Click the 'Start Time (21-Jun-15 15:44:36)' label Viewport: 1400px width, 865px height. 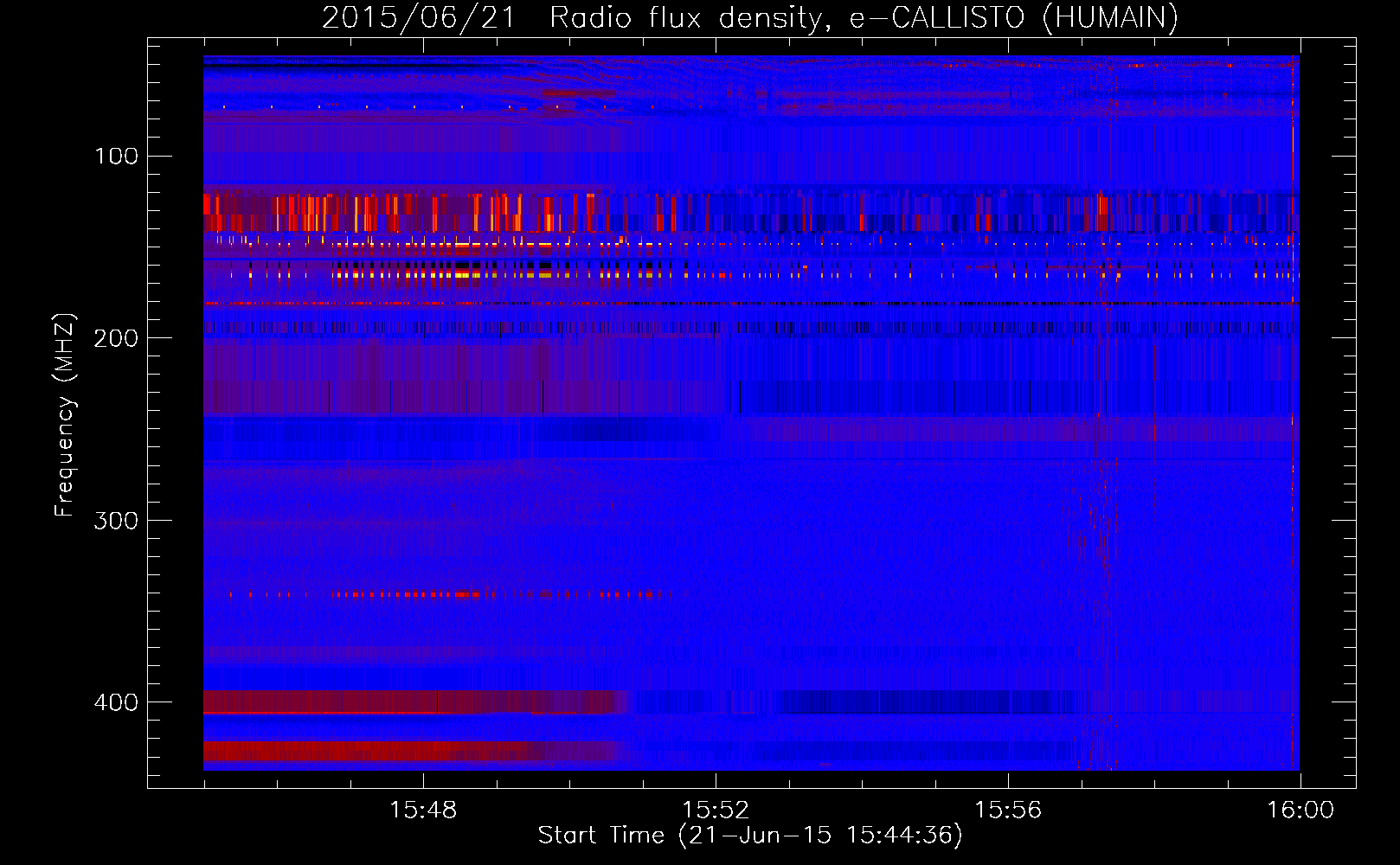750,836
